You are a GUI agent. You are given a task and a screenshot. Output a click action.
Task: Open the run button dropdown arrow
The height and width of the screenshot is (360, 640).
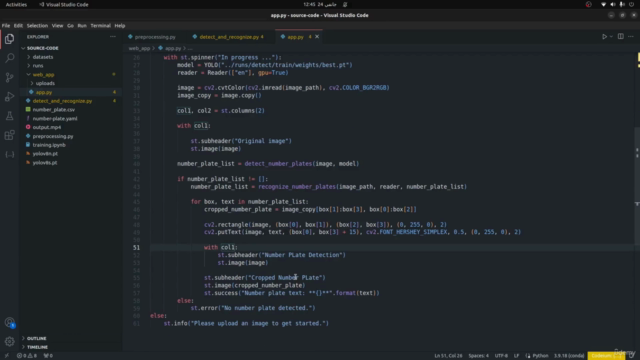point(611,37)
